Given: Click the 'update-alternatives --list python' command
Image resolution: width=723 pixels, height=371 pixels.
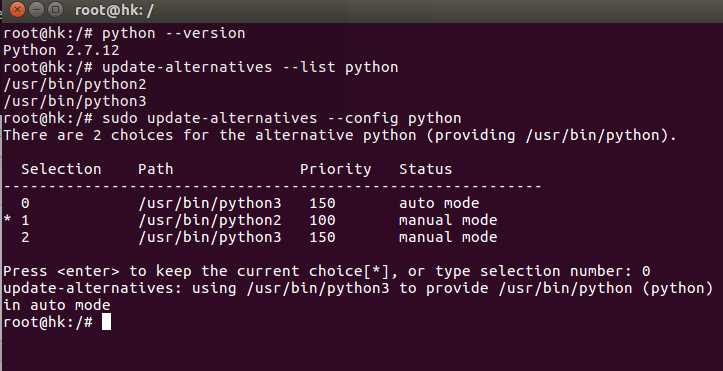Looking at the screenshot, I should (x=250, y=67).
